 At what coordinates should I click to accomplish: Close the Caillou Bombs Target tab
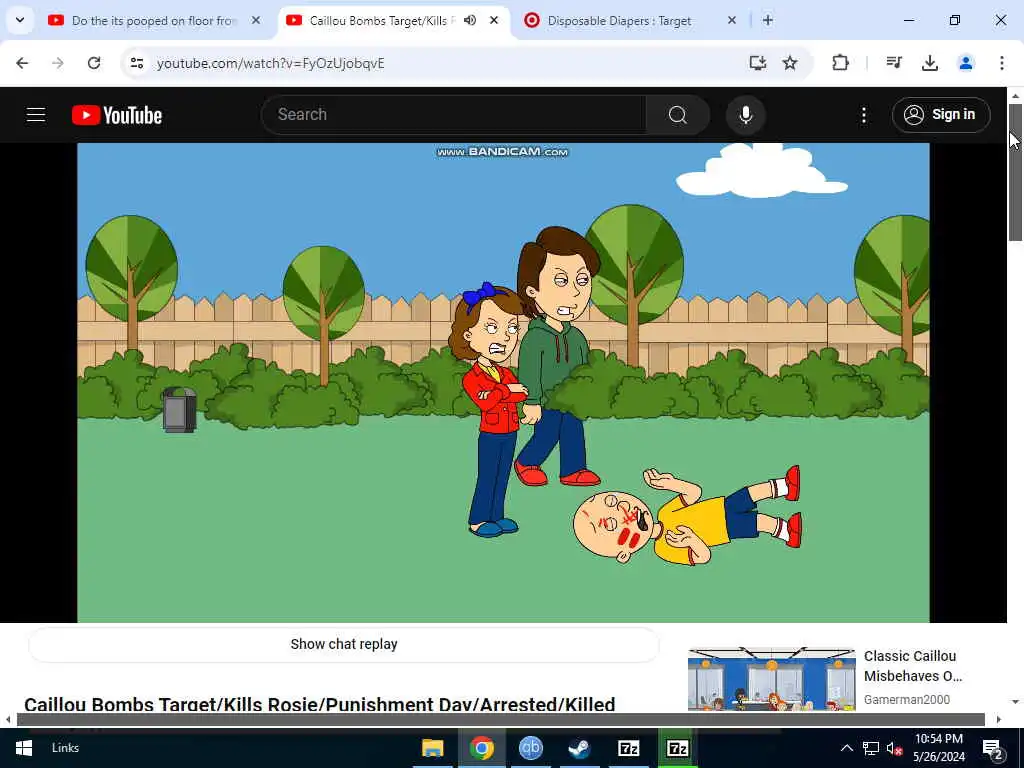tap(494, 20)
